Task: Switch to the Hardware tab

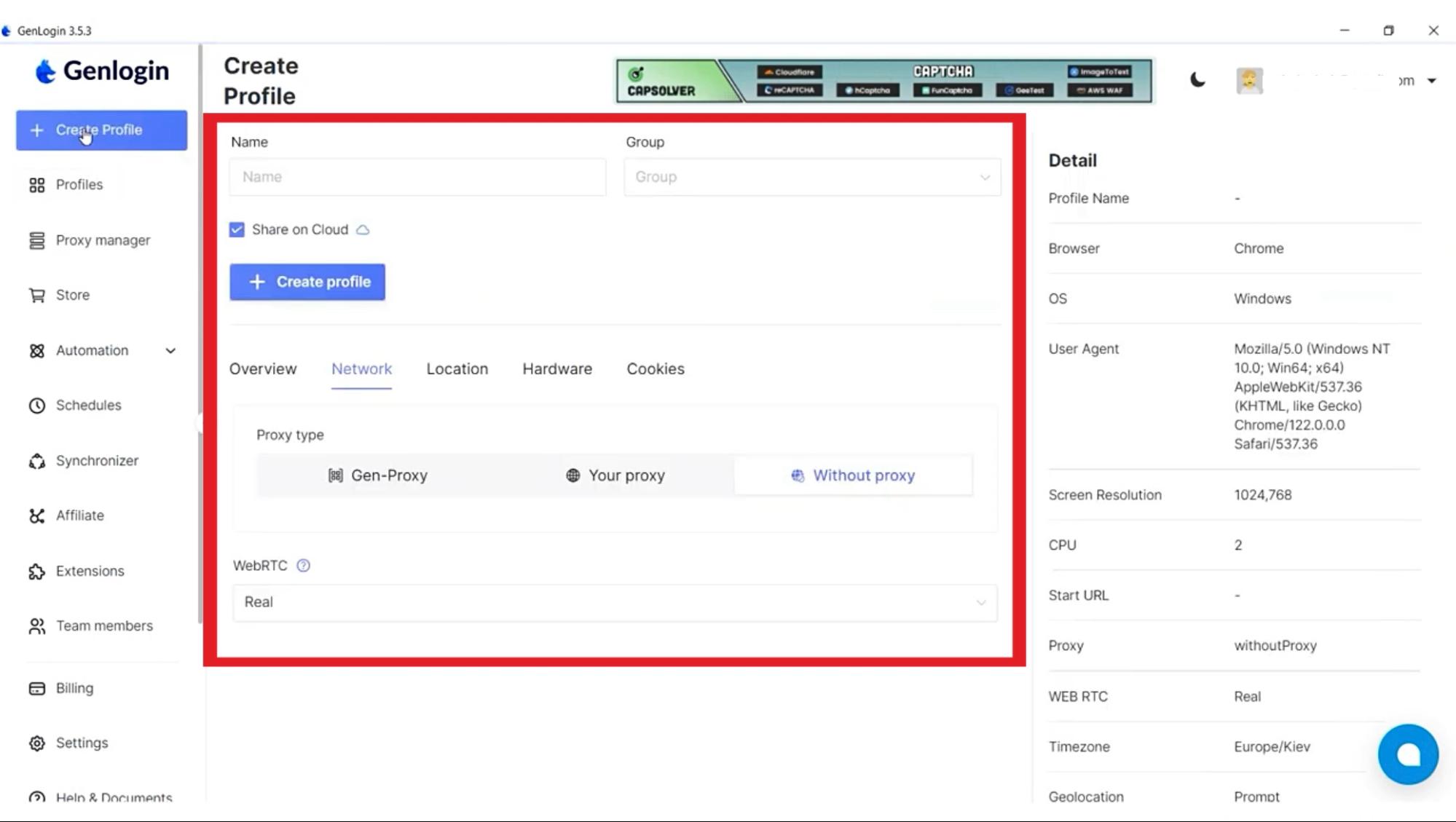Action: [x=557, y=368]
